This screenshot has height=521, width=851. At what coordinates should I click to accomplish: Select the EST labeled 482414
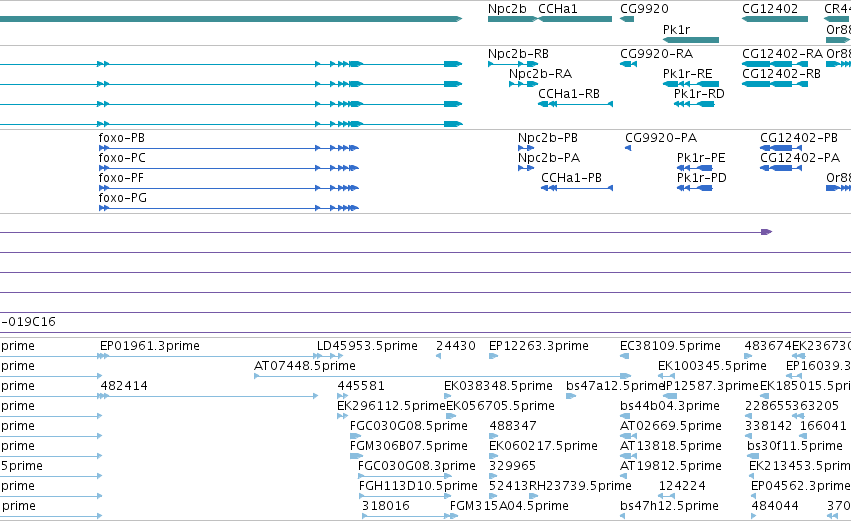coord(124,386)
